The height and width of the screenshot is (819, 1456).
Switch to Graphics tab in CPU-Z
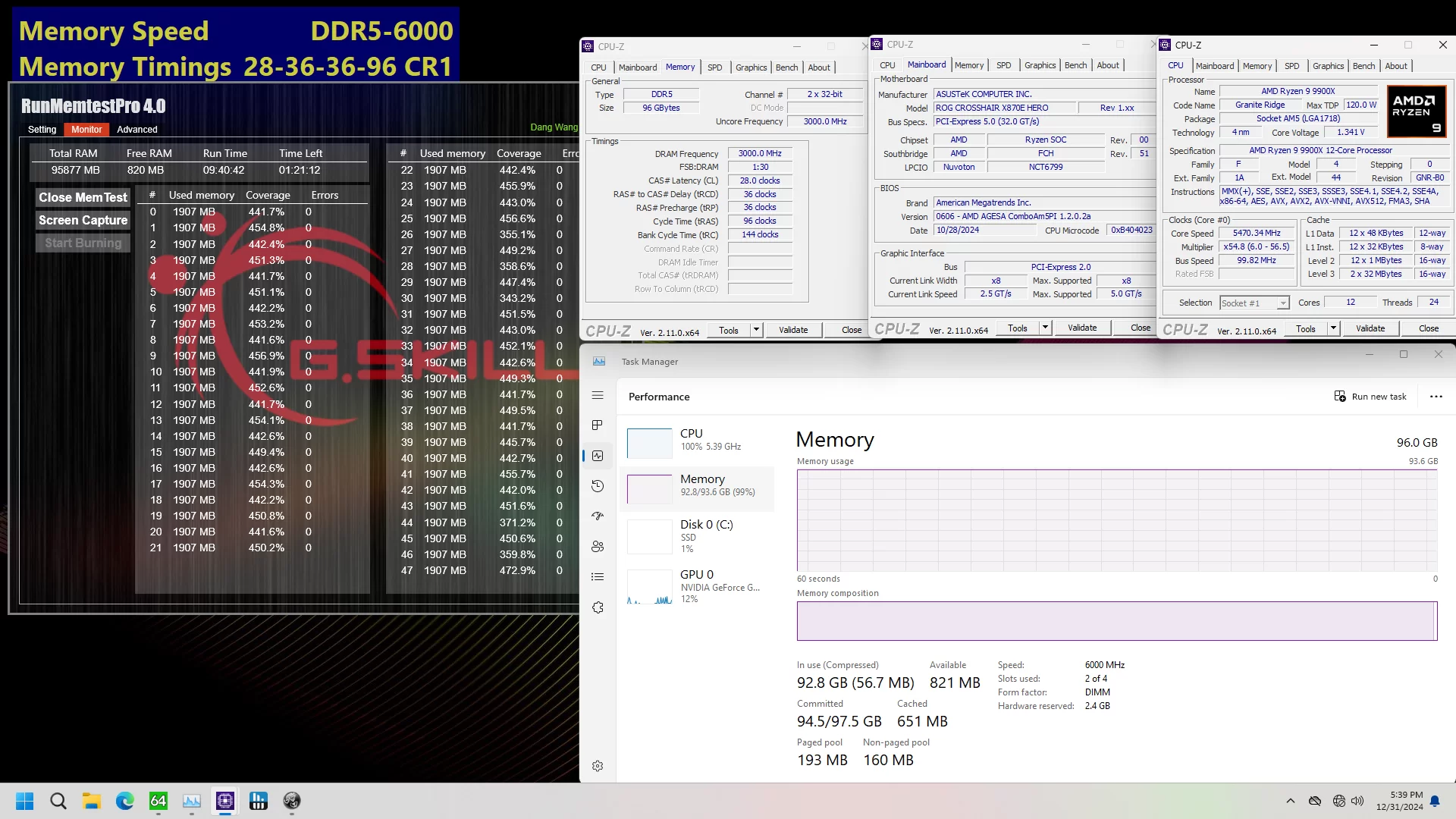click(x=751, y=67)
